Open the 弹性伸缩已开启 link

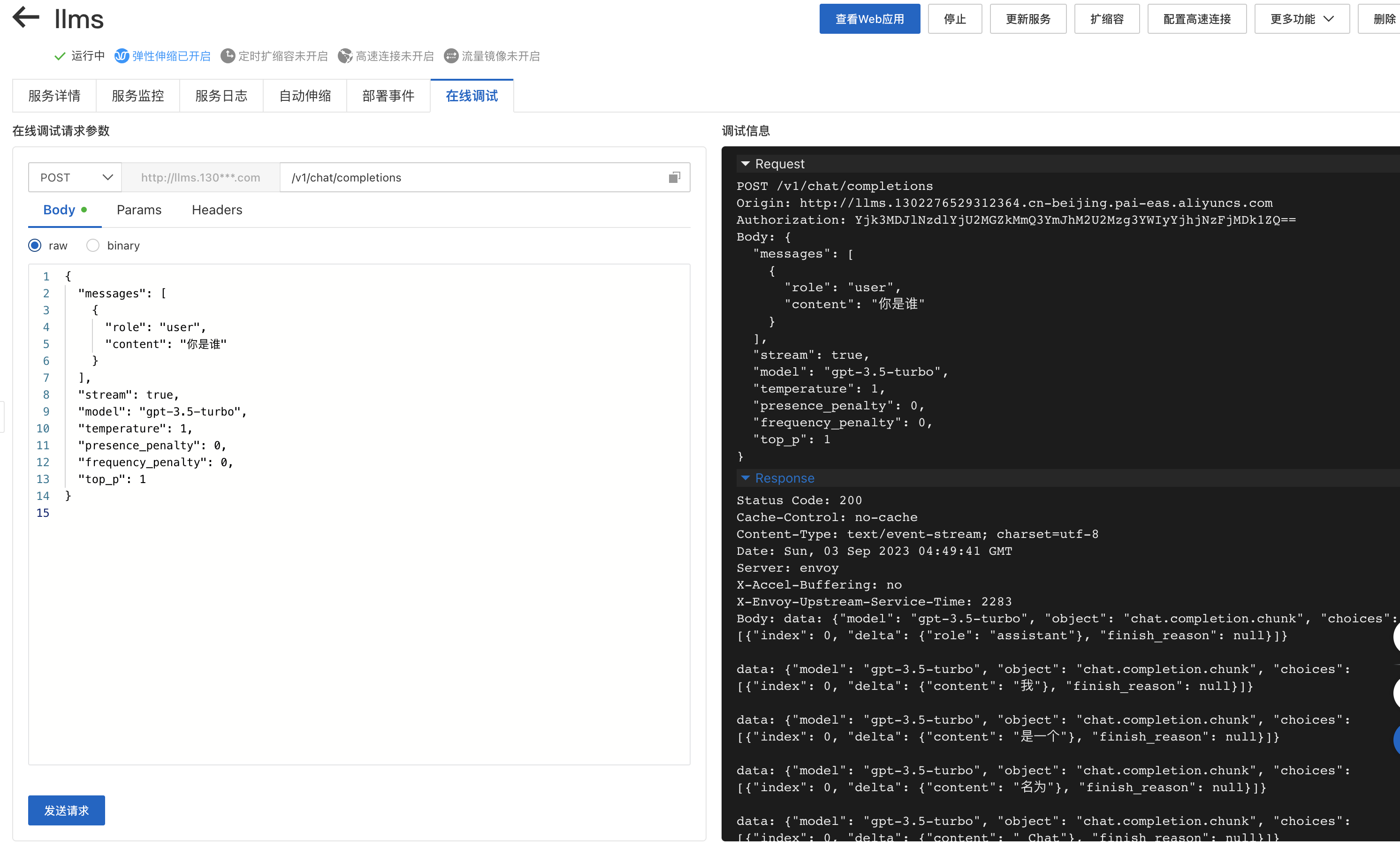171,56
